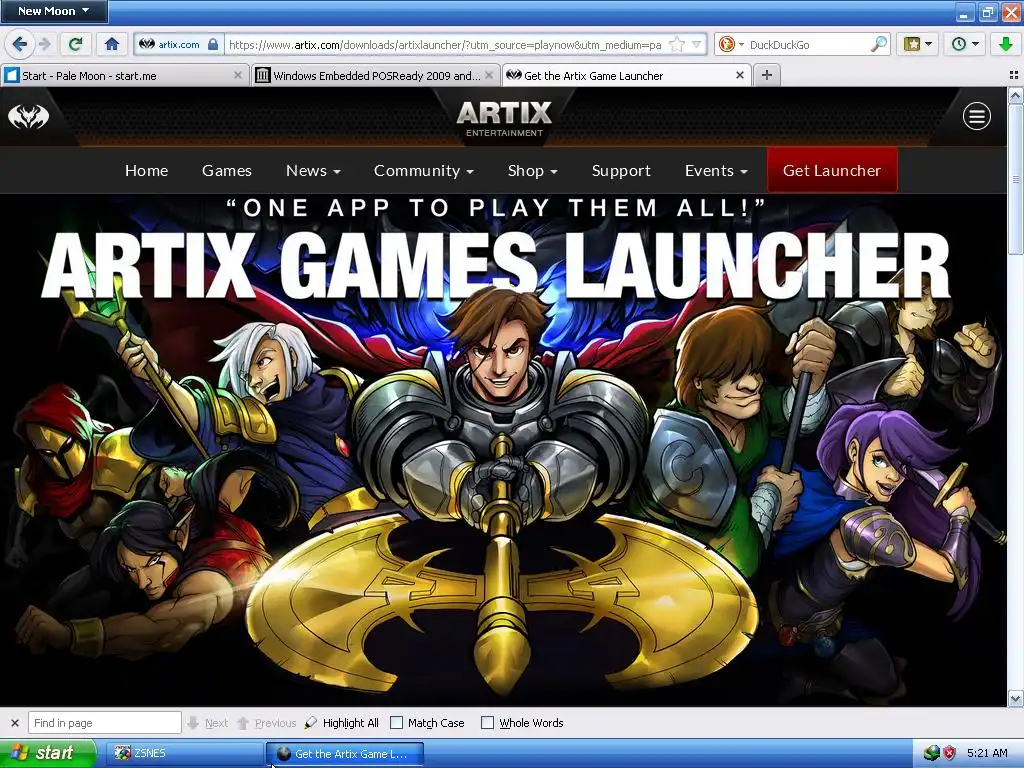The width and height of the screenshot is (1024, 768).
Task: Reload the current page
Action: [x=76, y=44]
